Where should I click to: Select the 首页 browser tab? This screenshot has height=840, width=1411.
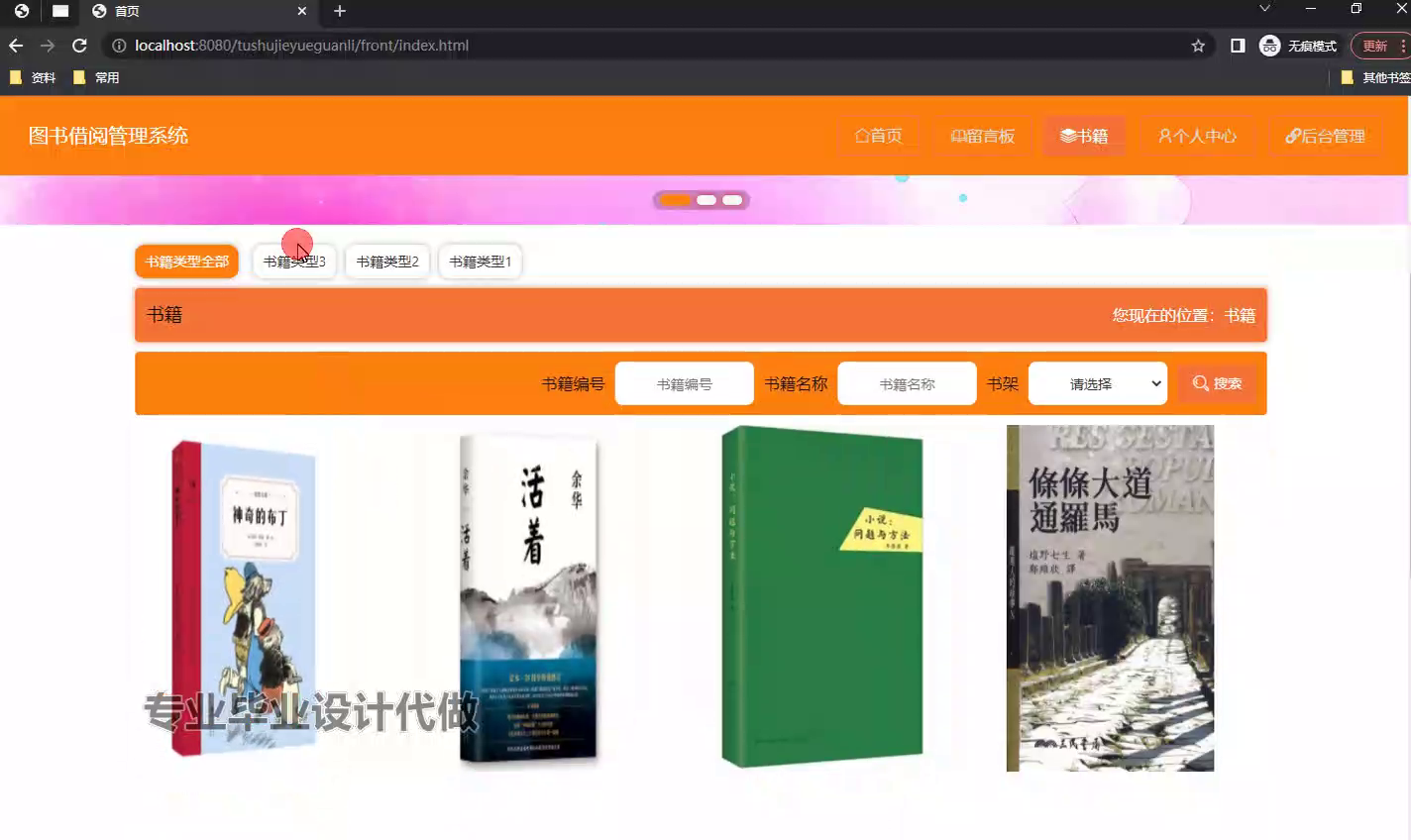click(198, 11)
